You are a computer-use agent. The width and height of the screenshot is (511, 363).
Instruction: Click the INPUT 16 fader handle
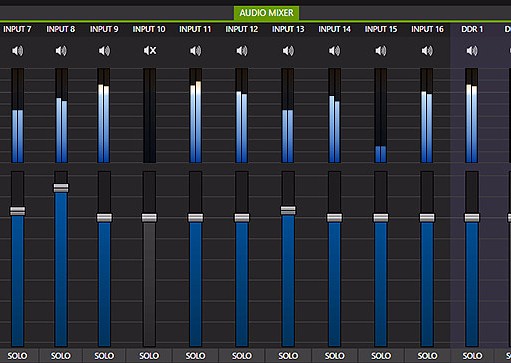coord(427,218)
